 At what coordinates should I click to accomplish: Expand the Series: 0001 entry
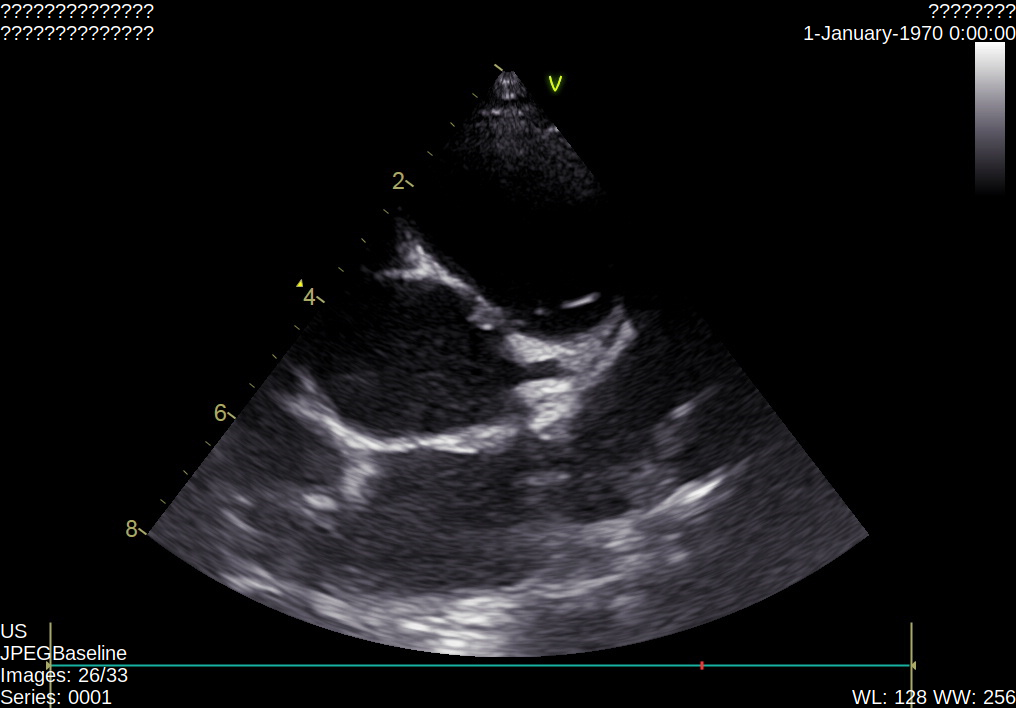56,697
